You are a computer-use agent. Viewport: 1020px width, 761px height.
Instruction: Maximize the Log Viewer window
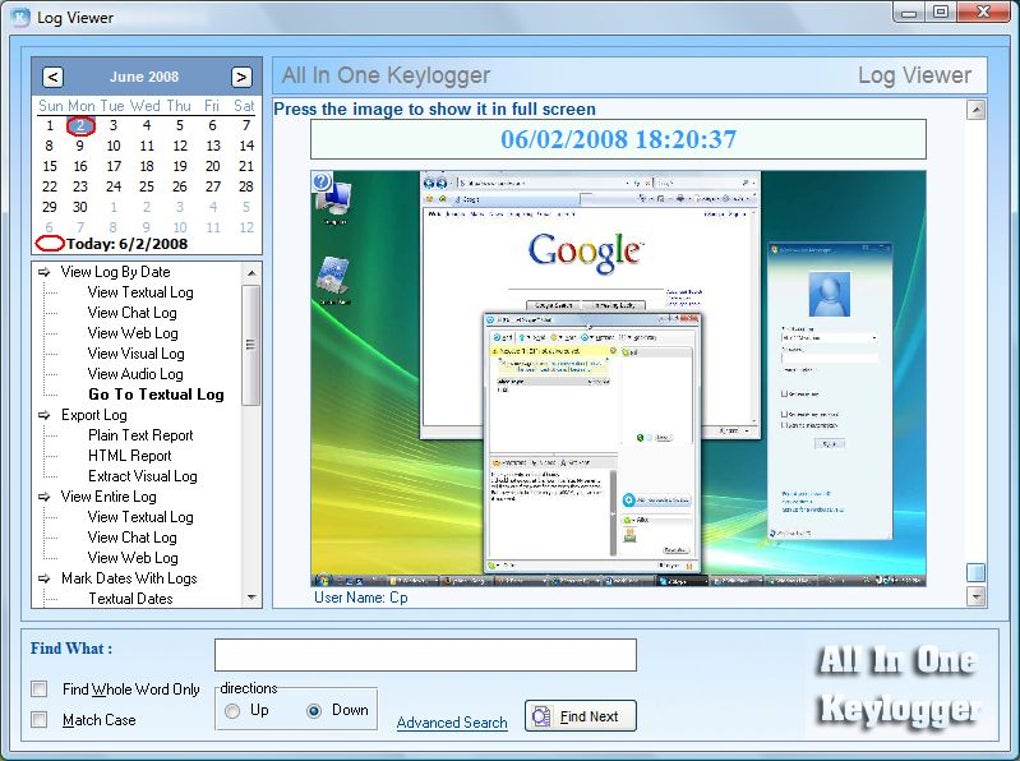coord(941,12)
